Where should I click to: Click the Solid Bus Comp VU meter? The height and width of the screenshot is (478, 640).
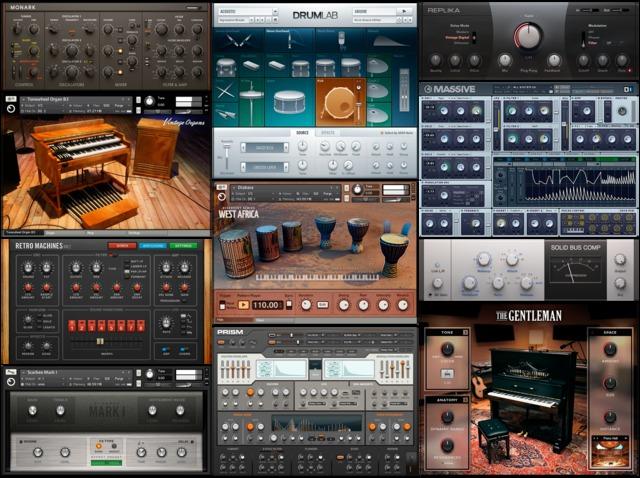click(576, 269)
